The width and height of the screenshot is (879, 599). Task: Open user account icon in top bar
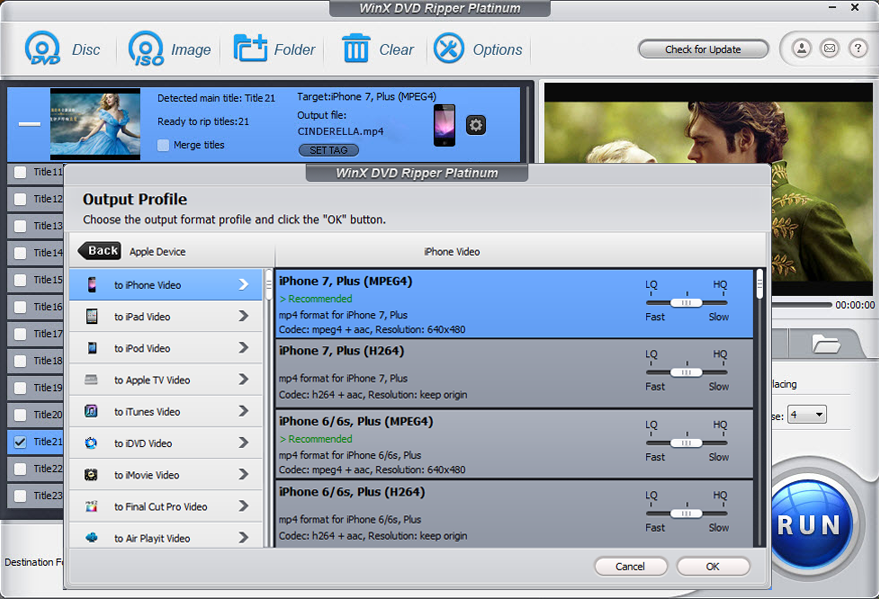click(x=802, y=49)
